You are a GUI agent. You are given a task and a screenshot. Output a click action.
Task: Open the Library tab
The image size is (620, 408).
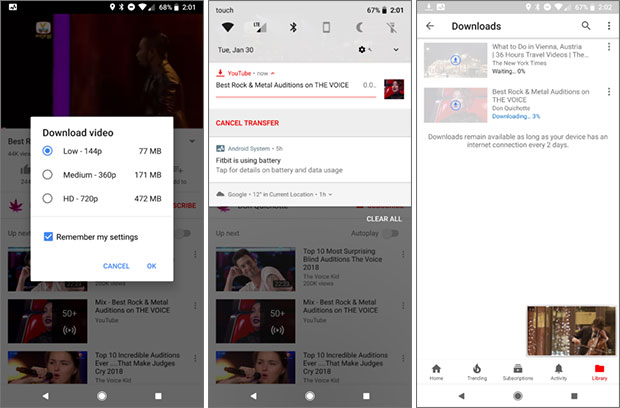pos(599,372)
